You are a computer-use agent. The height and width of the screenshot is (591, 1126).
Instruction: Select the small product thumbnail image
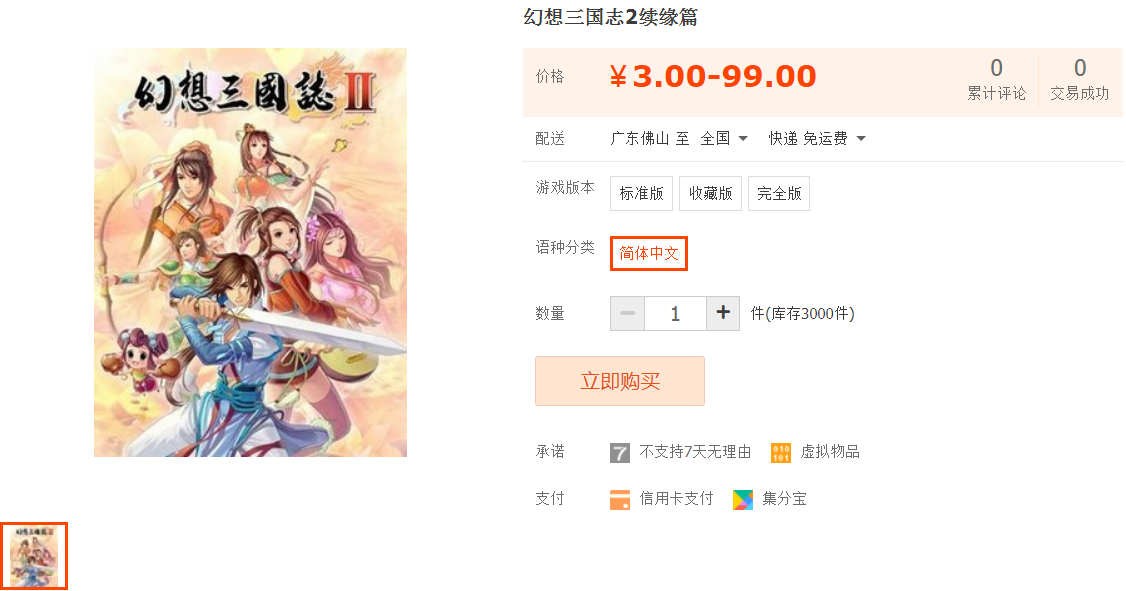[x=34, y=557]
